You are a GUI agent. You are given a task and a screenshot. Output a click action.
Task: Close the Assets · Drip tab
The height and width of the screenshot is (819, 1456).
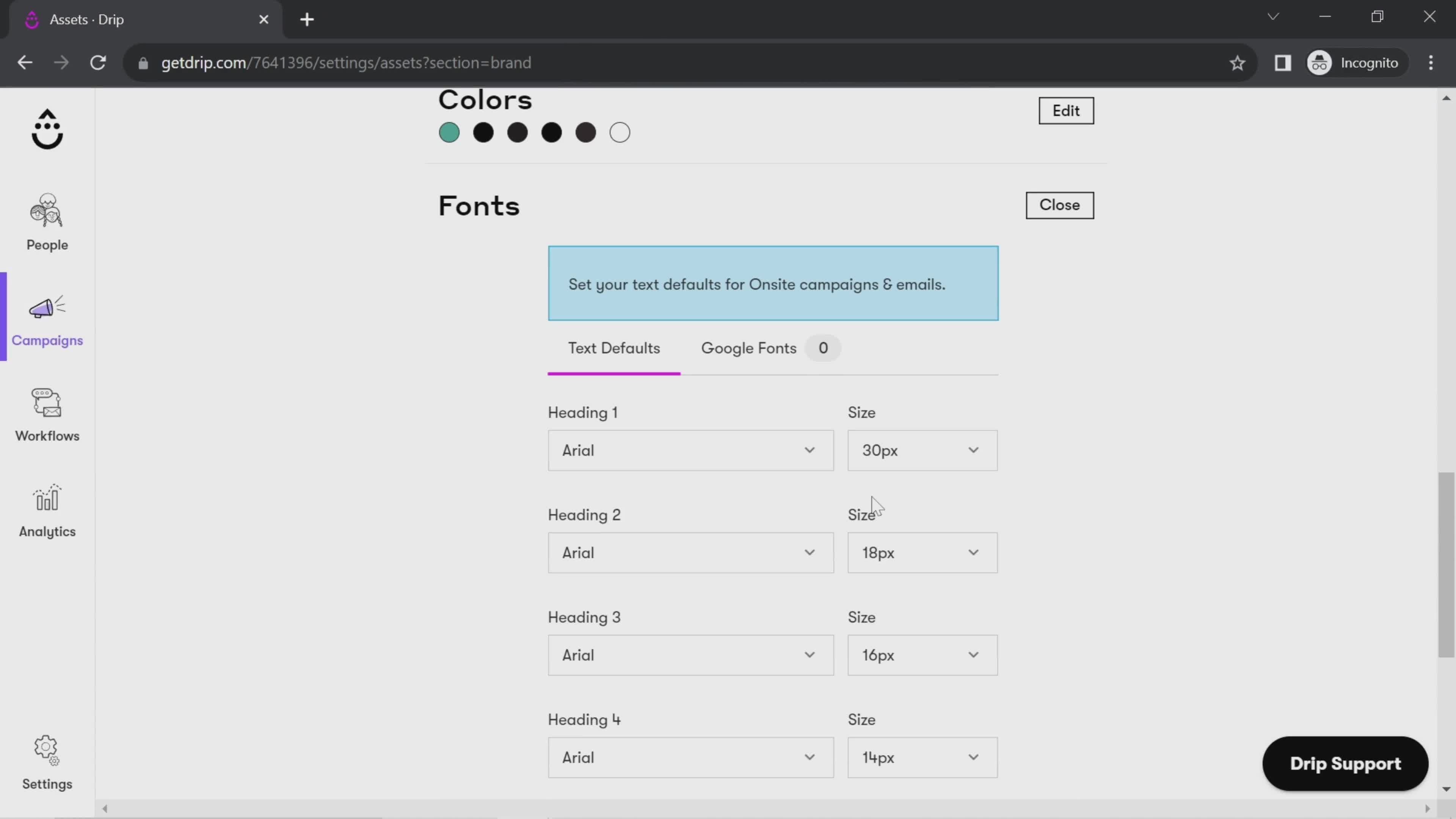[264, 20]
